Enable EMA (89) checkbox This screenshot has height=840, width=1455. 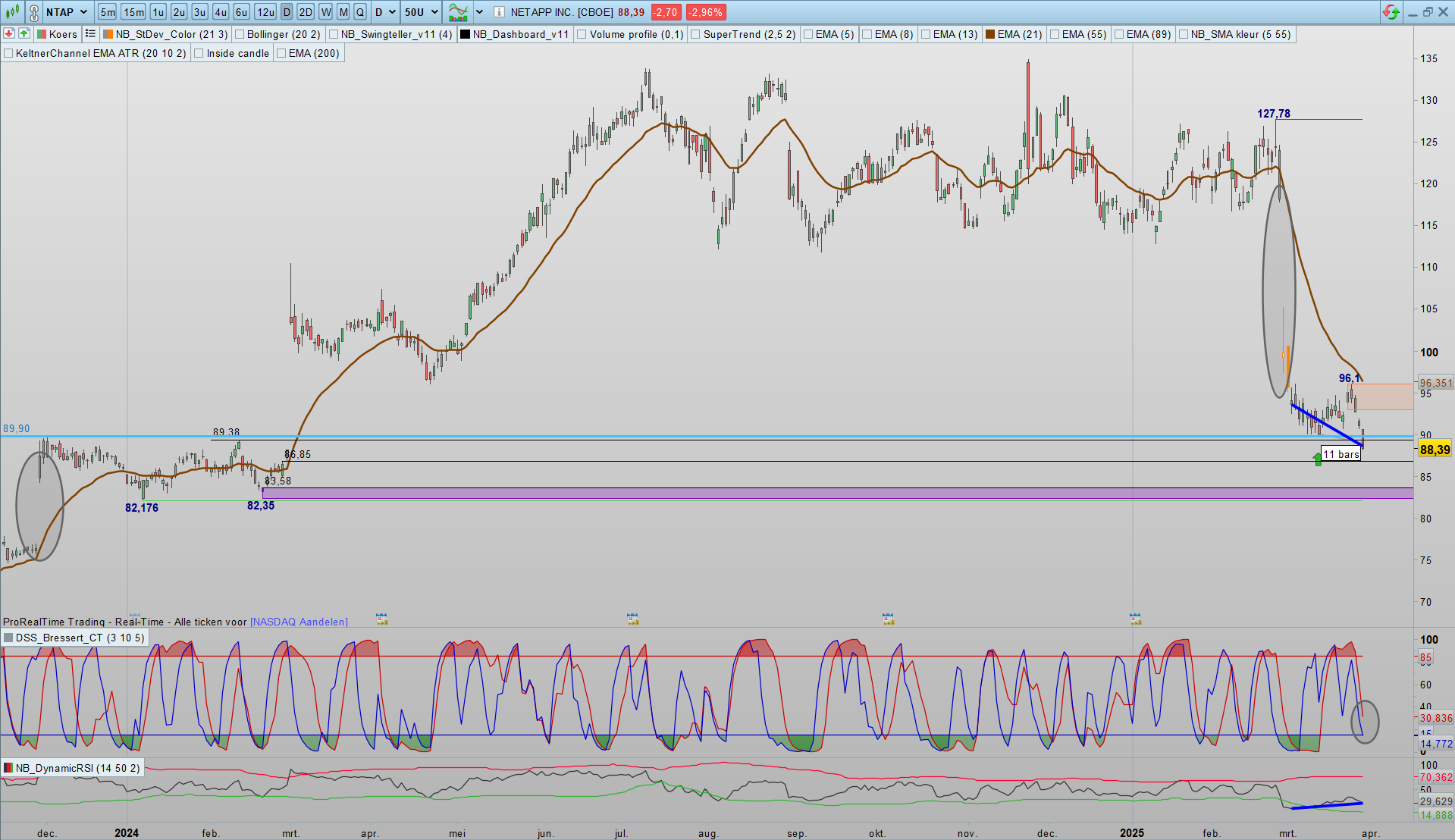pos(1119,34)
